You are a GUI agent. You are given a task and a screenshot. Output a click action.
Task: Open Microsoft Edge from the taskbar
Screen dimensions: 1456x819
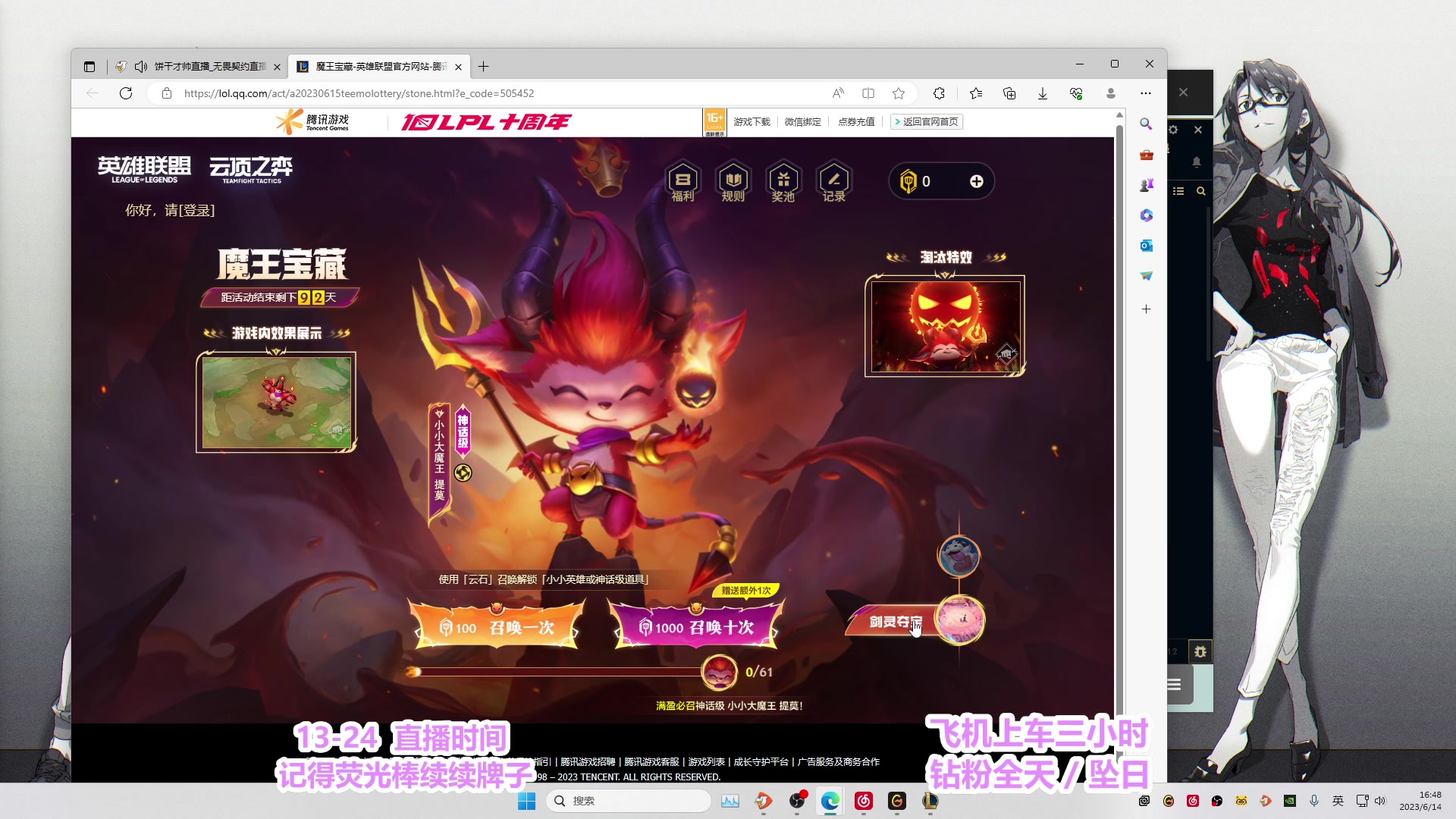coord(830,801)
